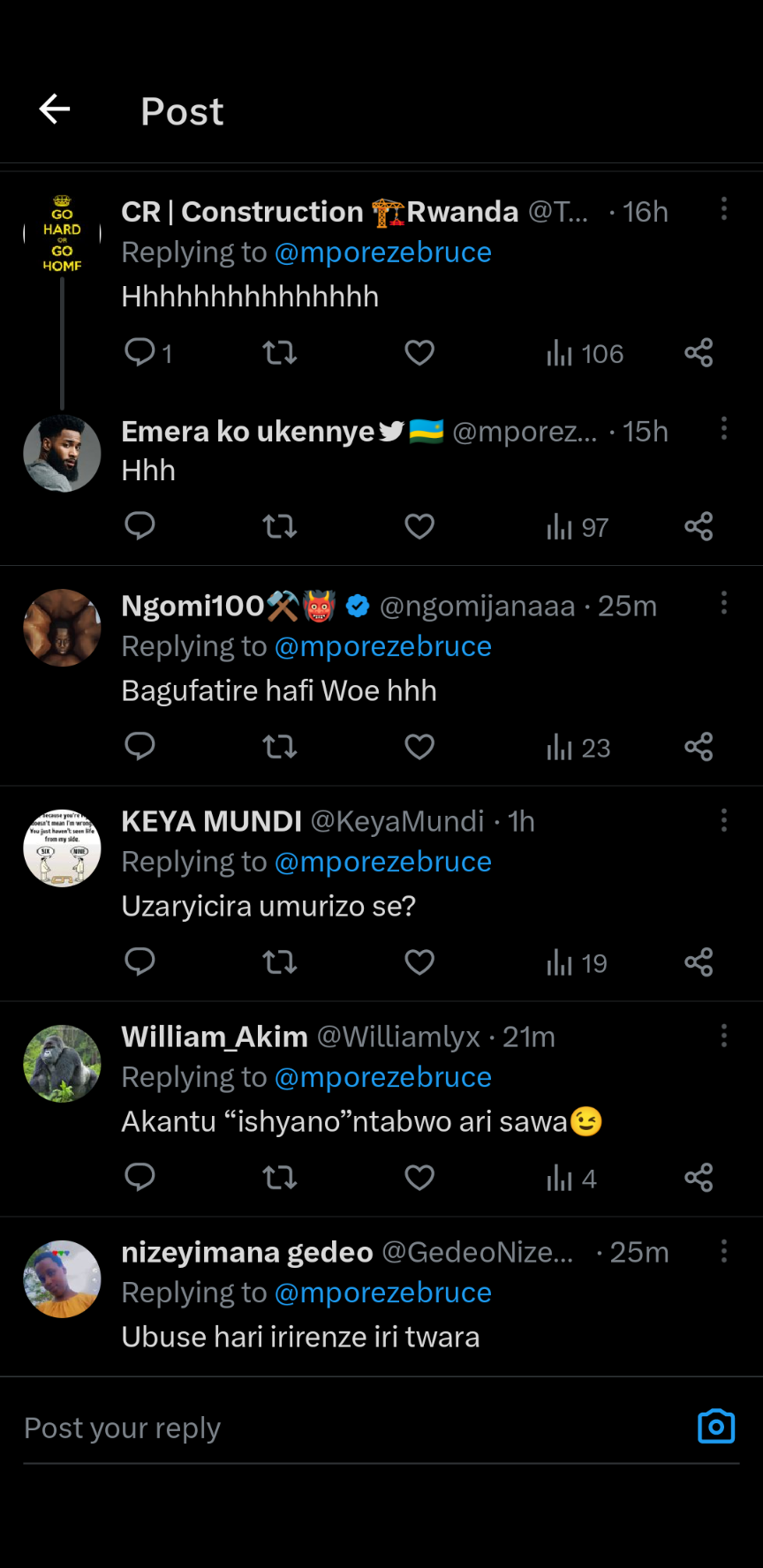Open William_Akim's gorilla profile picture
Image resolution: width=763 pixels, height=1568 pixels.
tap(62, 1063)
